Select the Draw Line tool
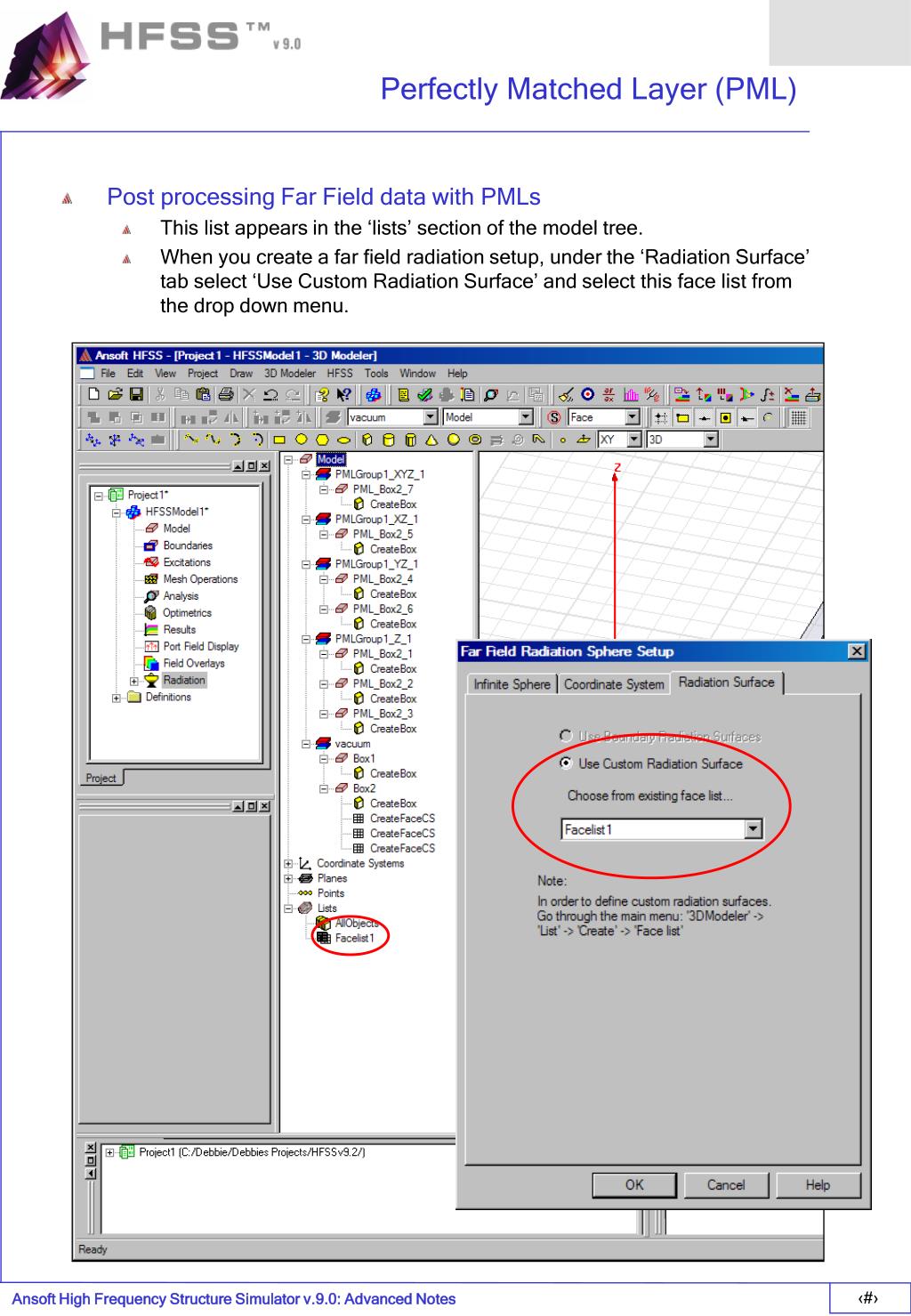Viewport: 911px width, 1316px height. [x=190, y=440]
